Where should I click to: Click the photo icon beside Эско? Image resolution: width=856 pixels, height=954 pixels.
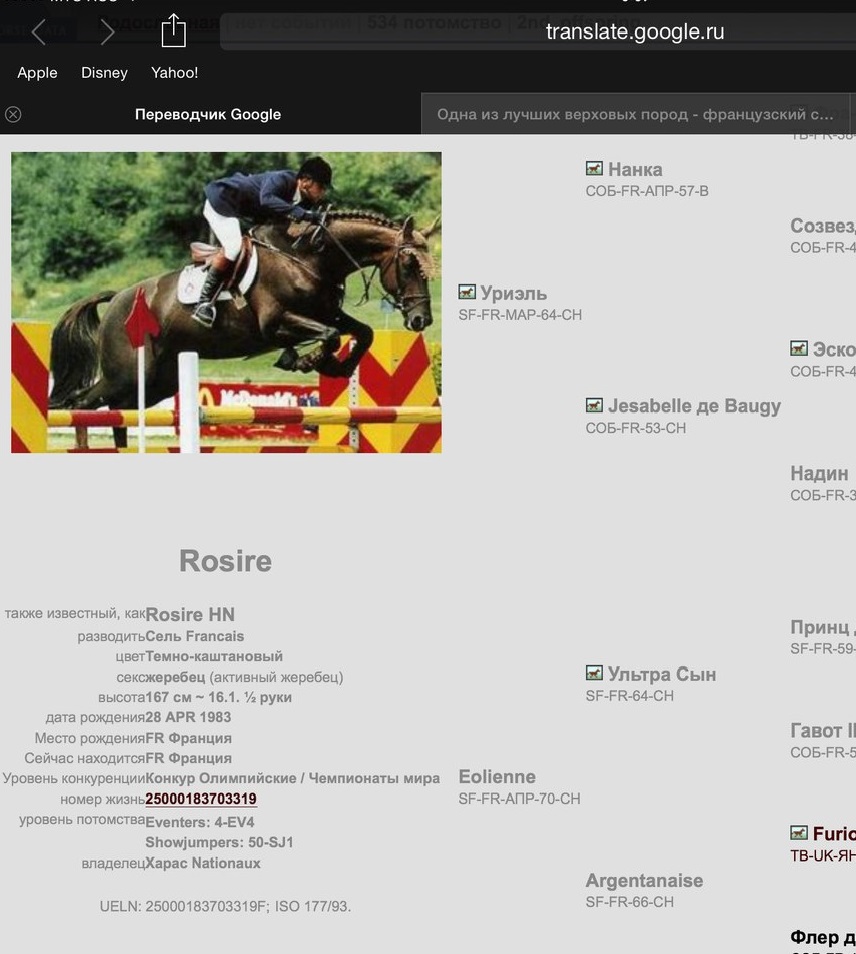(799, 348)
